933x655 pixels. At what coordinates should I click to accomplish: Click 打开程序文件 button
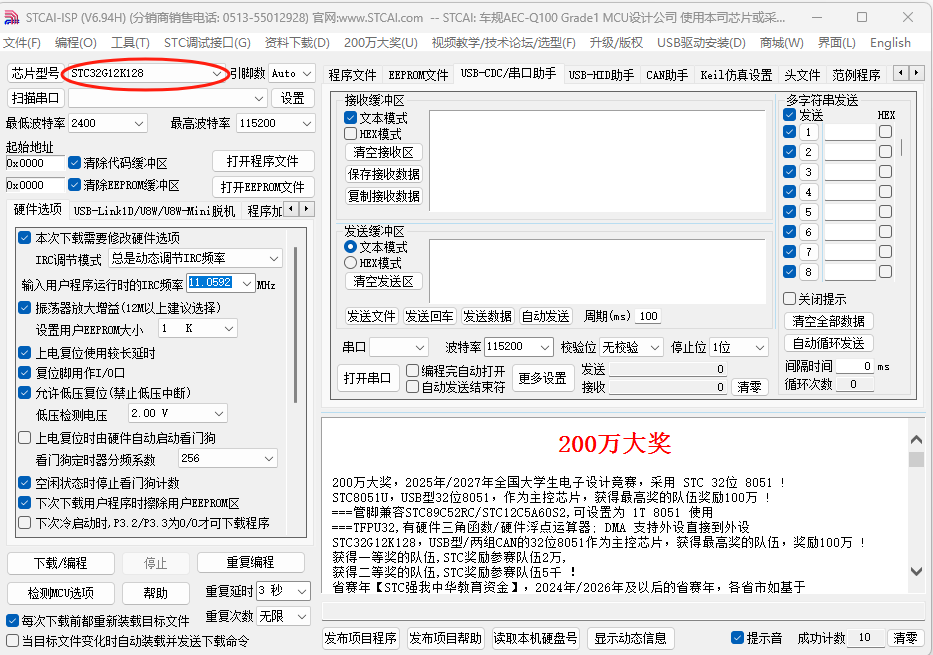(x=263, y=161)
